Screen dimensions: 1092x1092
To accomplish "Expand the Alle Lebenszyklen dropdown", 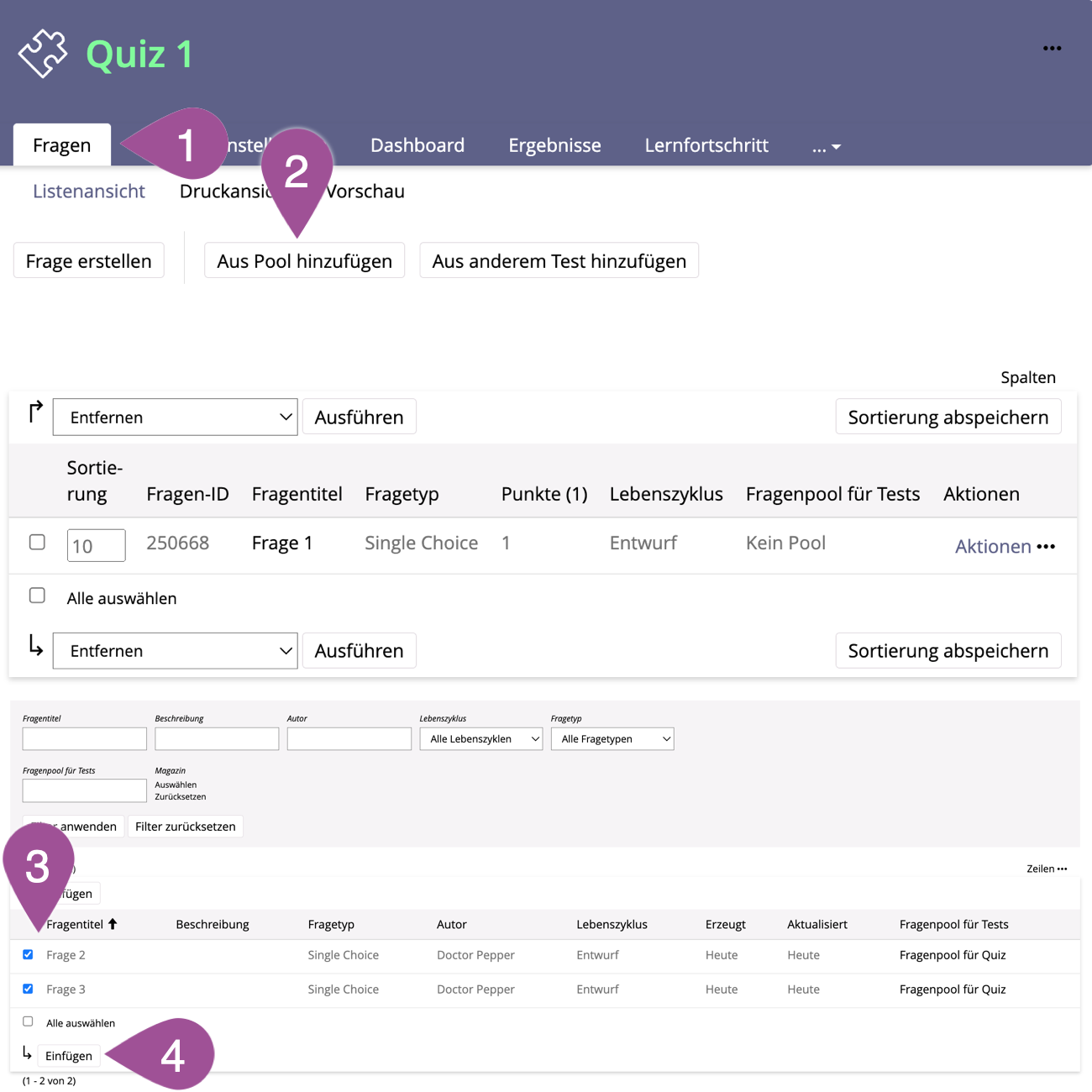I will click(480, 739).
